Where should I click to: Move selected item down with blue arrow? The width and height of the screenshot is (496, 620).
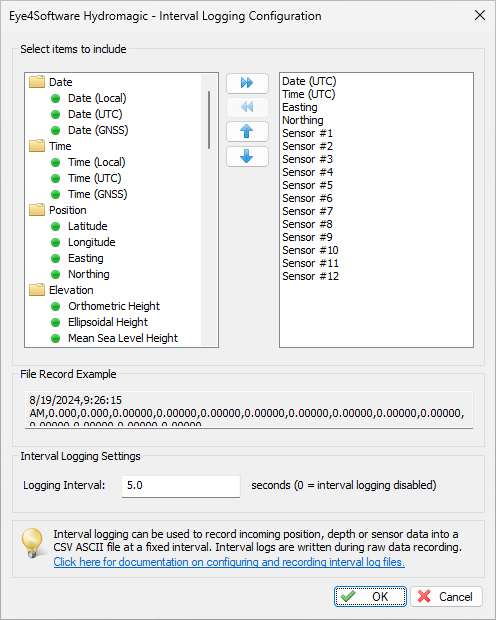click(247, 156)
